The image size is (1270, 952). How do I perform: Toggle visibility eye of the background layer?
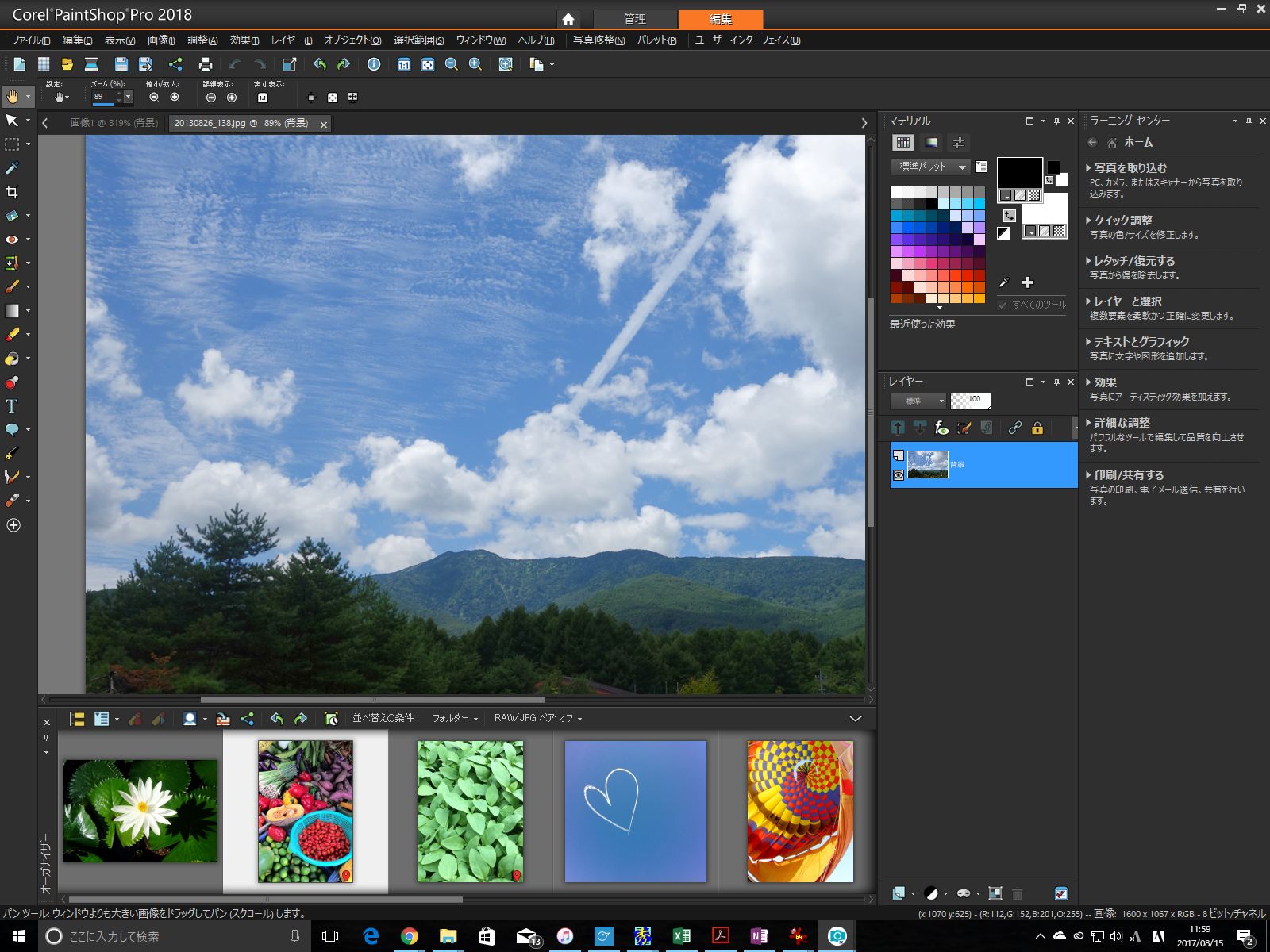click(x=899, y=474)
